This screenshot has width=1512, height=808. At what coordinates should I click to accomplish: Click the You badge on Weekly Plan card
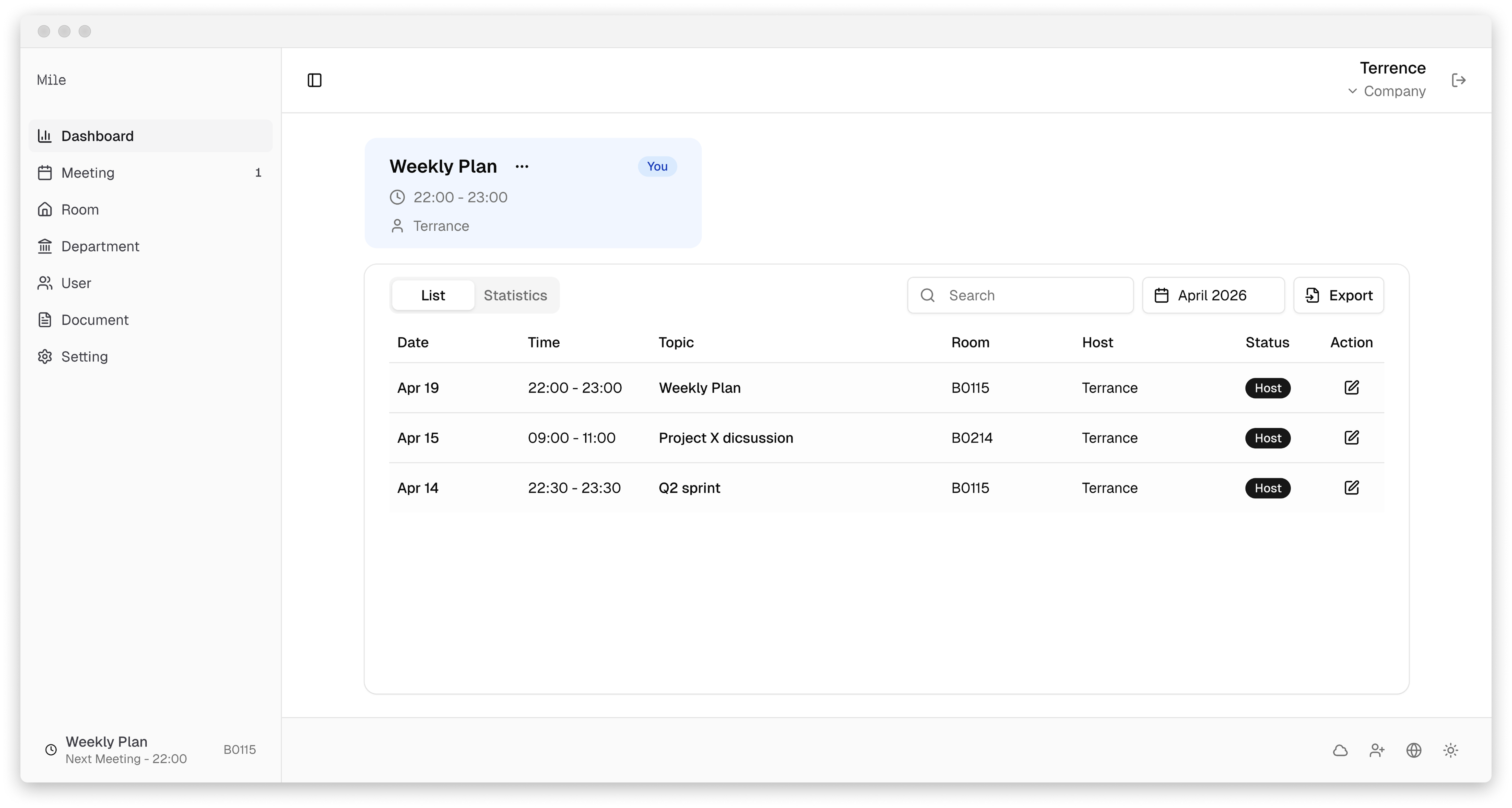(657, 167)
